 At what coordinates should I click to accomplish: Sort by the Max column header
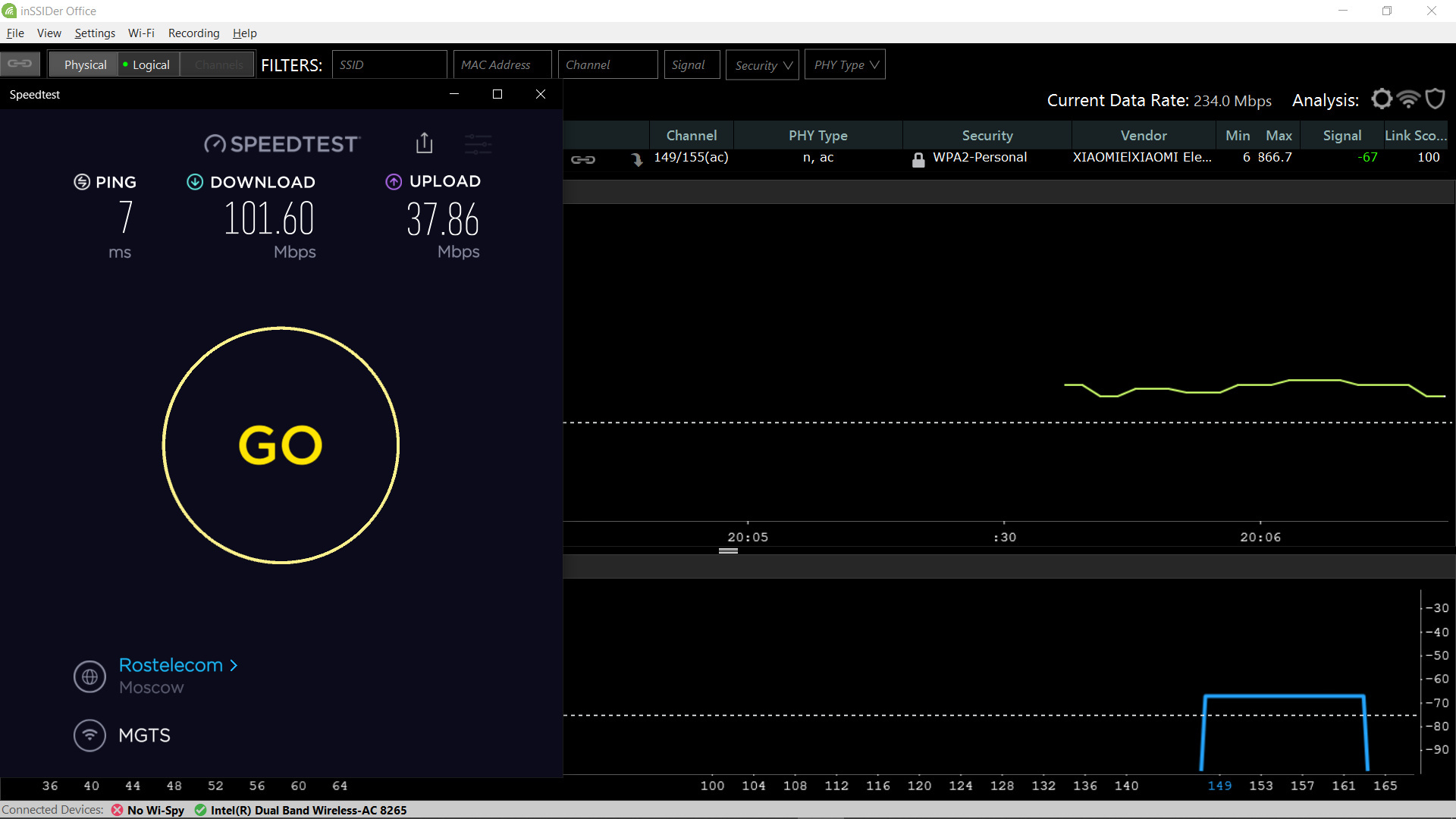1279,135
